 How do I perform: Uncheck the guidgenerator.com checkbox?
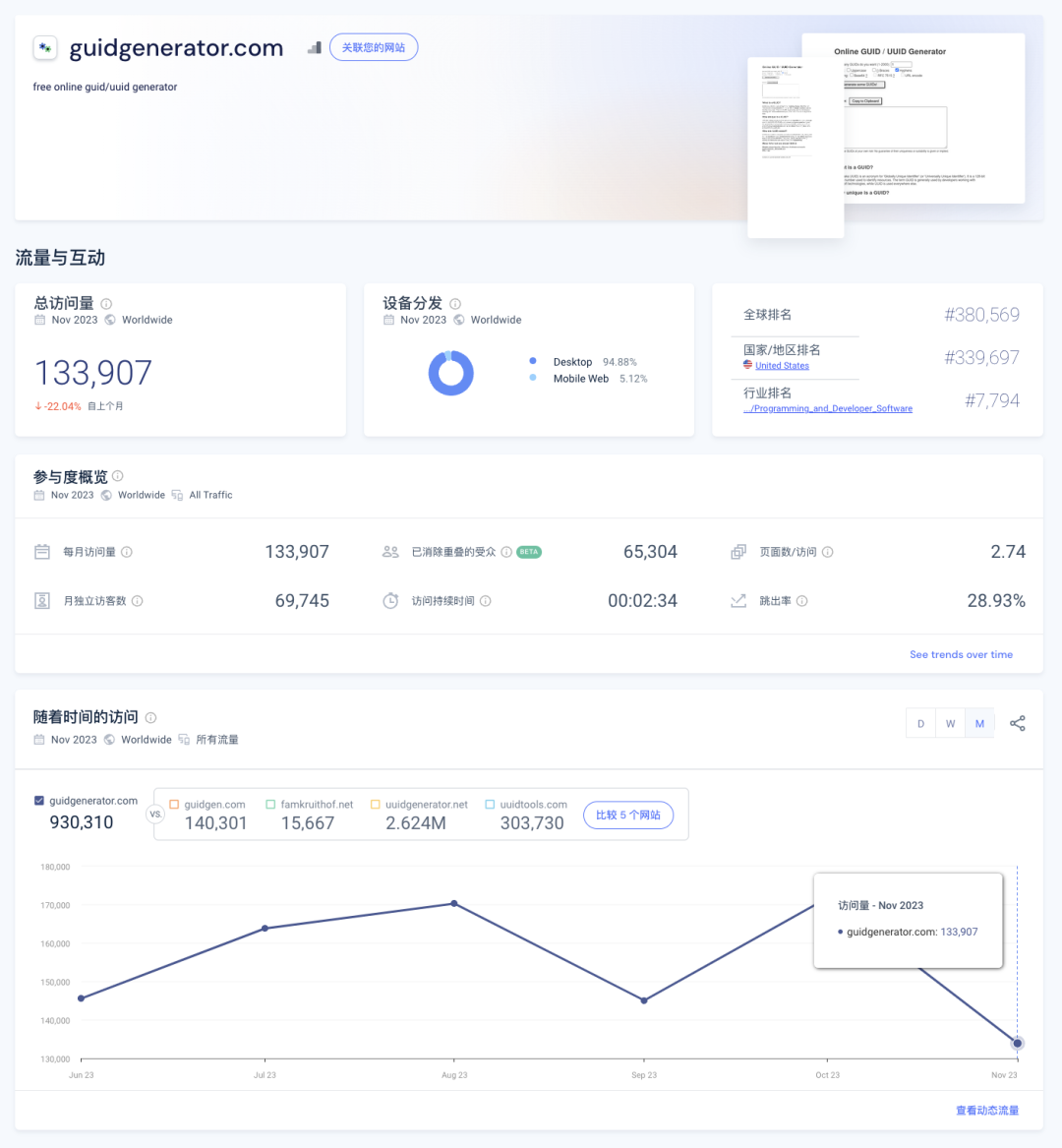[39, 801]
